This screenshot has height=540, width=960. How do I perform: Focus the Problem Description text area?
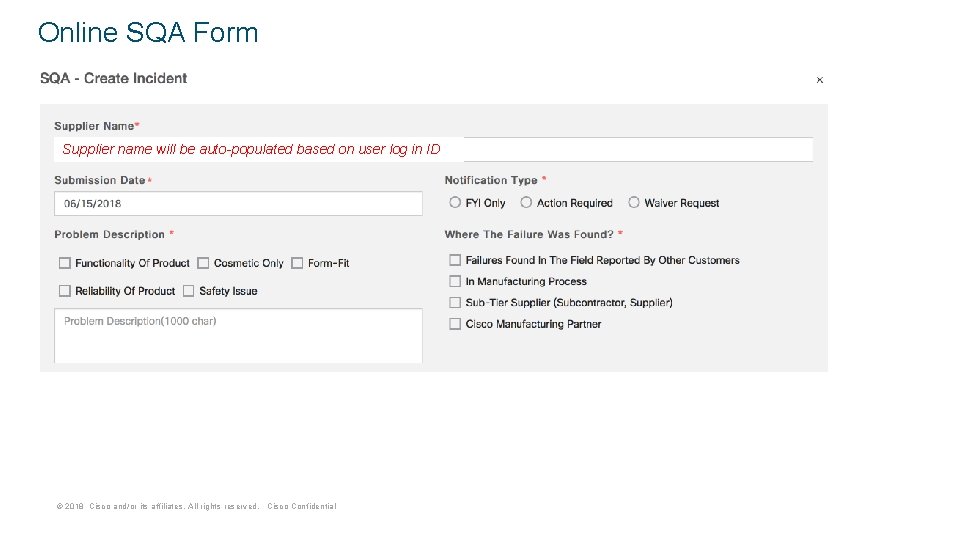pos(238,336)
